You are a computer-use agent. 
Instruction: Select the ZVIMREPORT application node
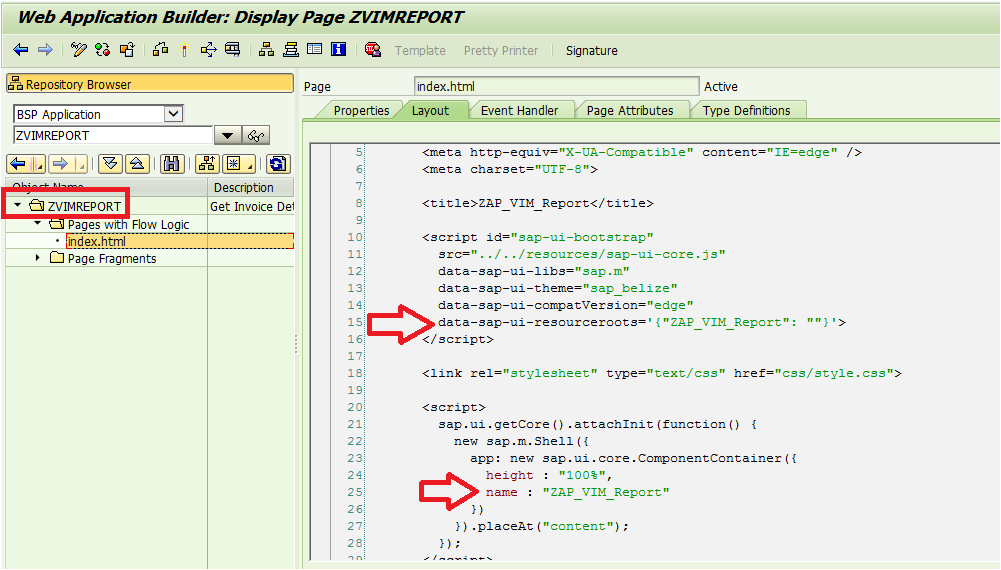[x=84, y=206]
